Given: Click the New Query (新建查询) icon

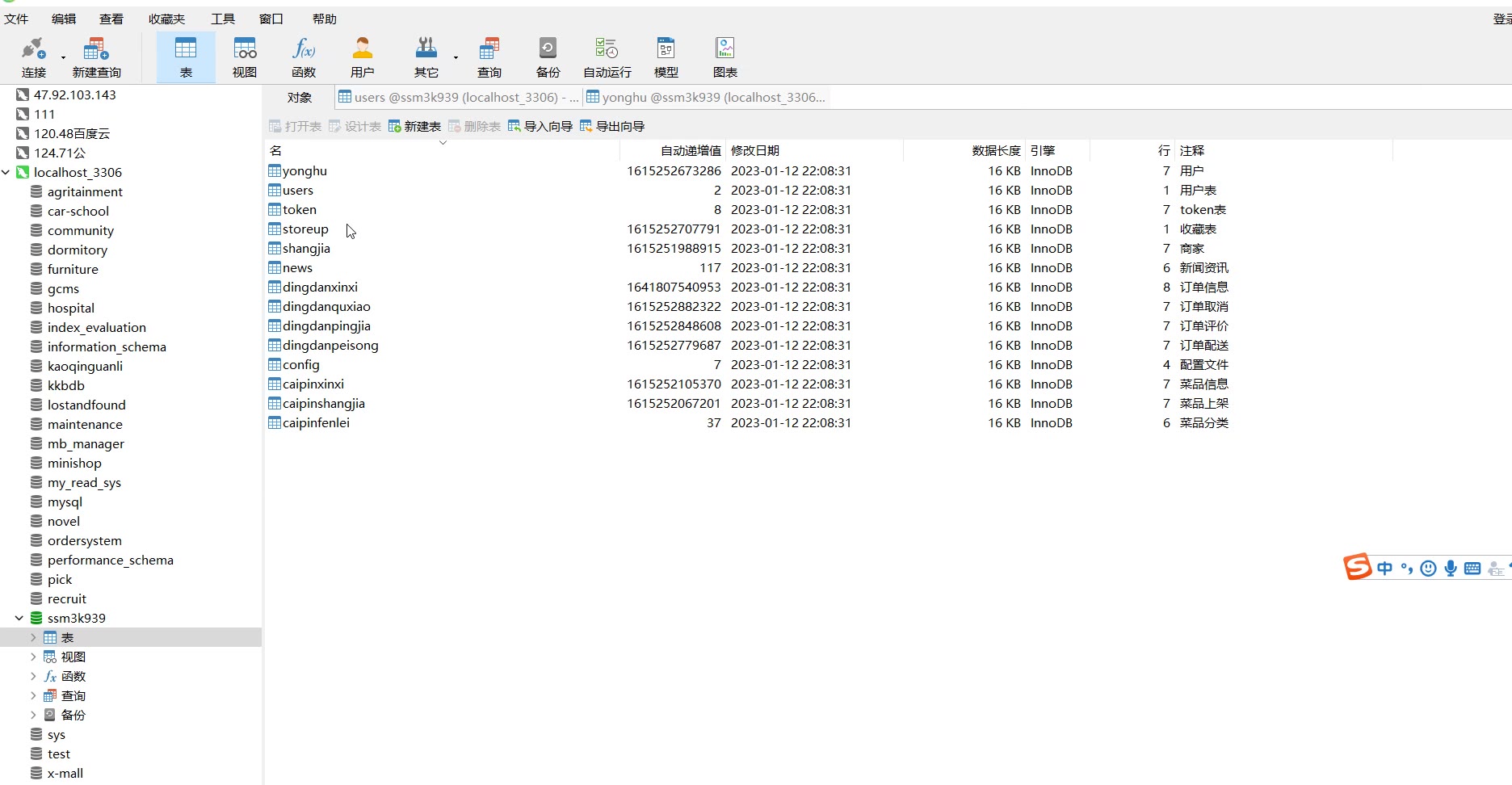Looking at the screenshot, I should 96,49.
